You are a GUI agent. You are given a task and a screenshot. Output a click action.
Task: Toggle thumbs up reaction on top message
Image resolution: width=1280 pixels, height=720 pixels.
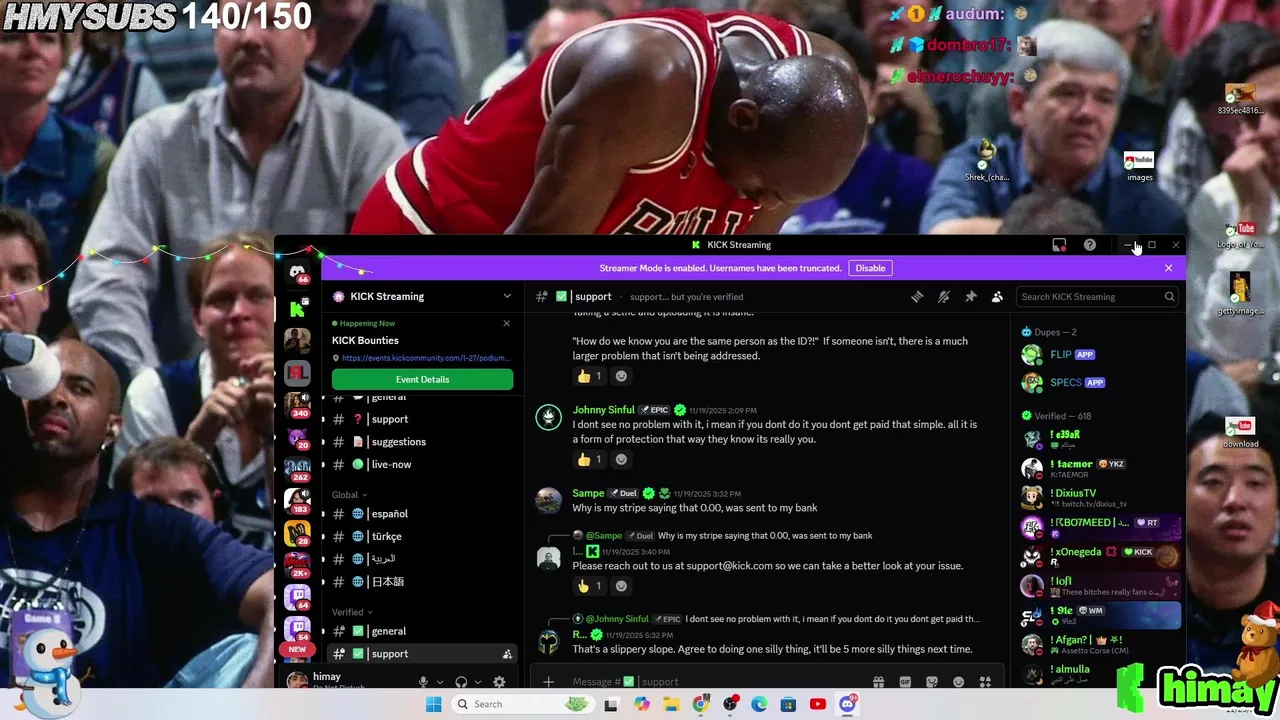point(589,376)
